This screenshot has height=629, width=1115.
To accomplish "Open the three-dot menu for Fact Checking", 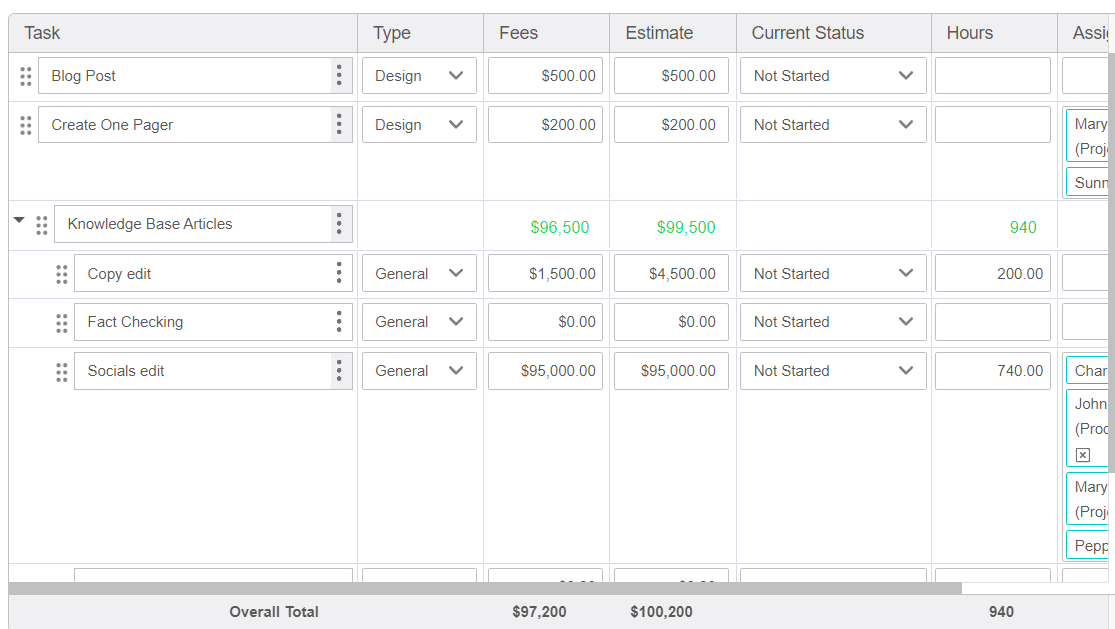I will 338,321.
